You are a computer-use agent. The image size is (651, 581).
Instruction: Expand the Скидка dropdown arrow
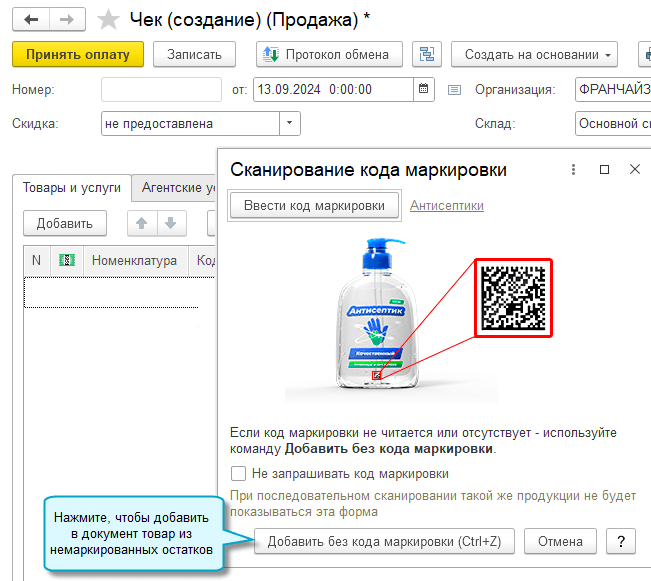[290, 123]
